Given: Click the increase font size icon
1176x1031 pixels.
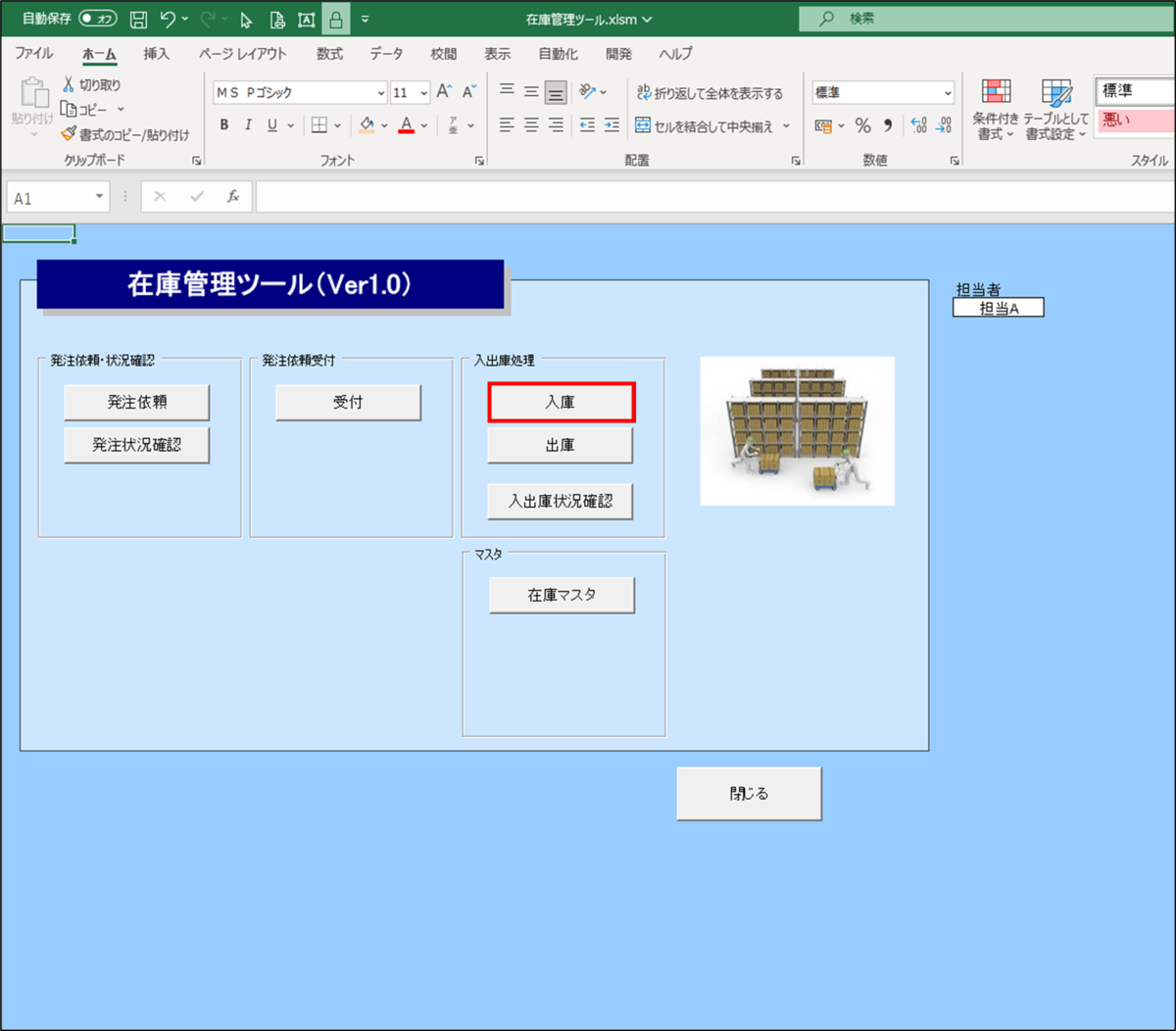Looking at the screenshot, I should (444, 91).
